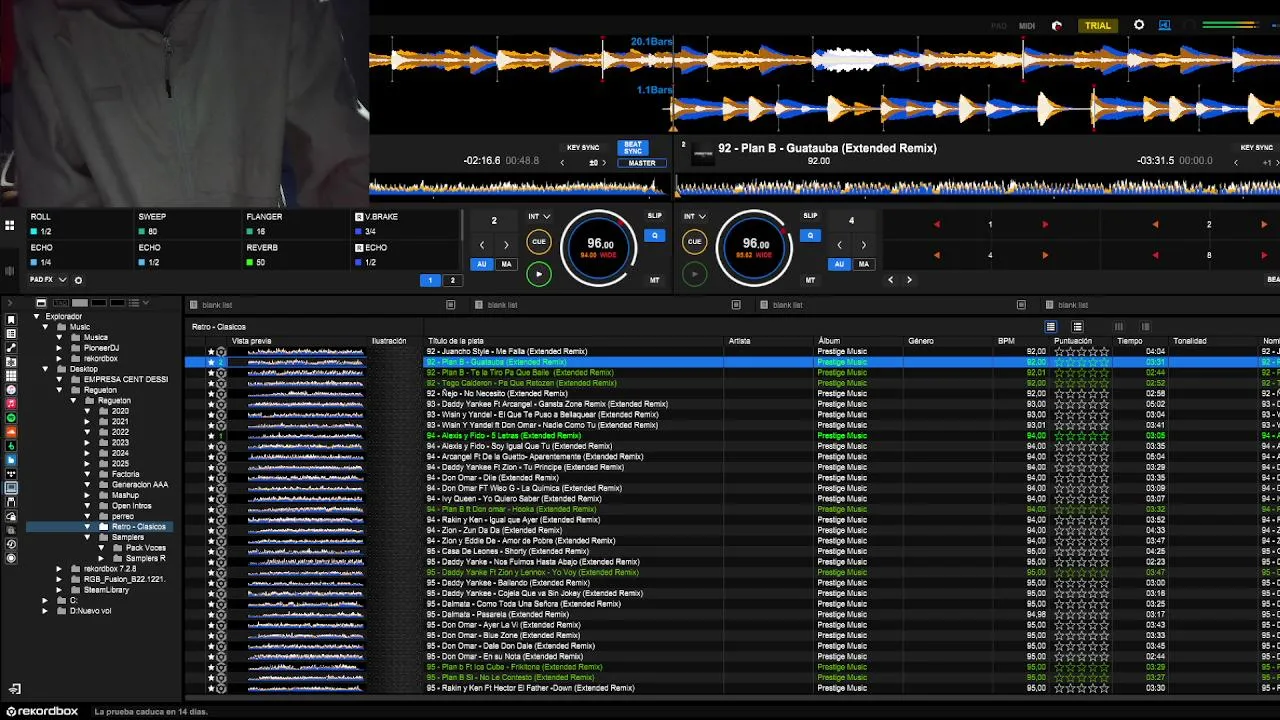Open the iTunes source icon in sidebar
The width and height of the screenshot is (1280, 720).
[x=11, y=389]
